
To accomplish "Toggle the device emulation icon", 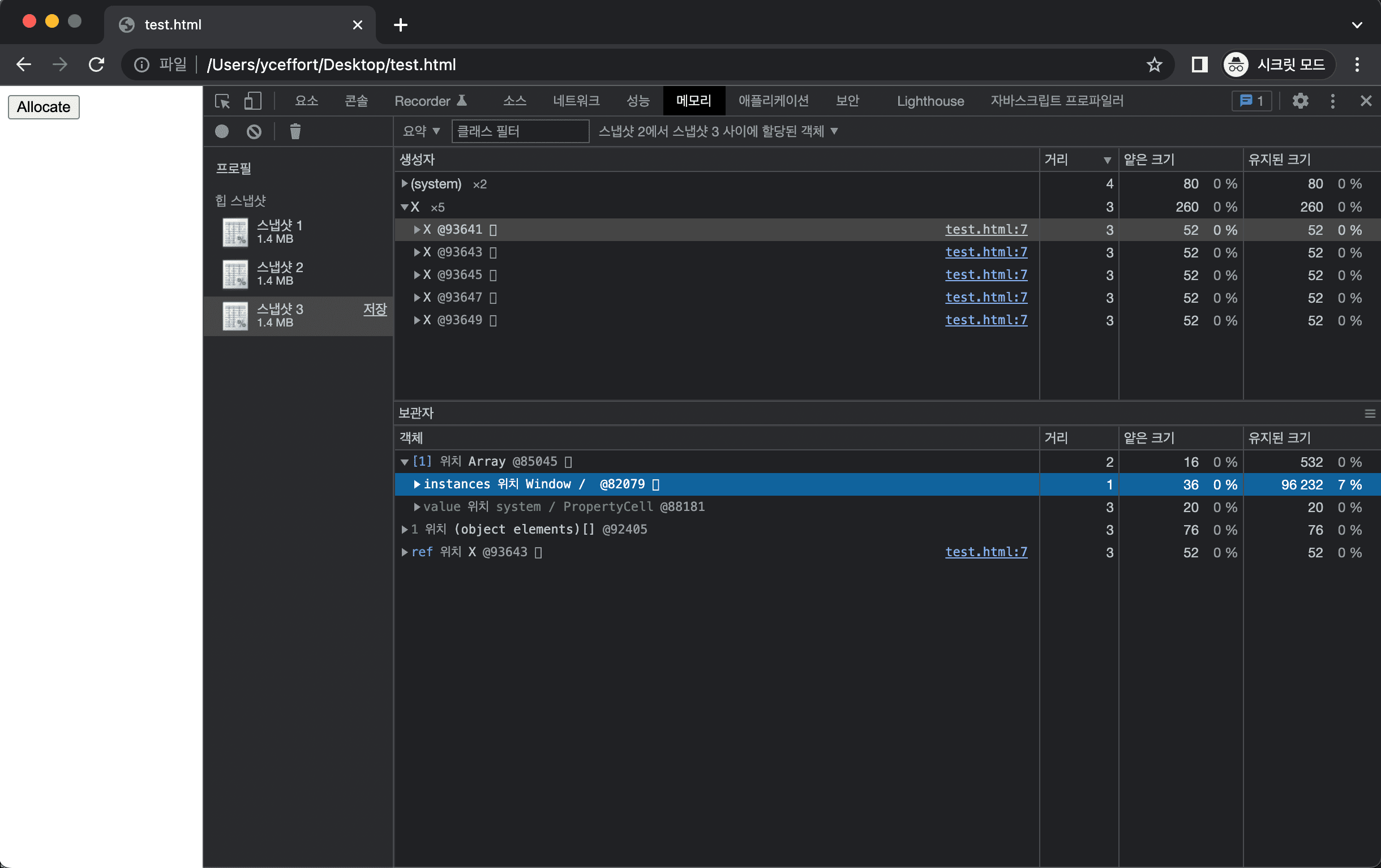I will [252, 101].
